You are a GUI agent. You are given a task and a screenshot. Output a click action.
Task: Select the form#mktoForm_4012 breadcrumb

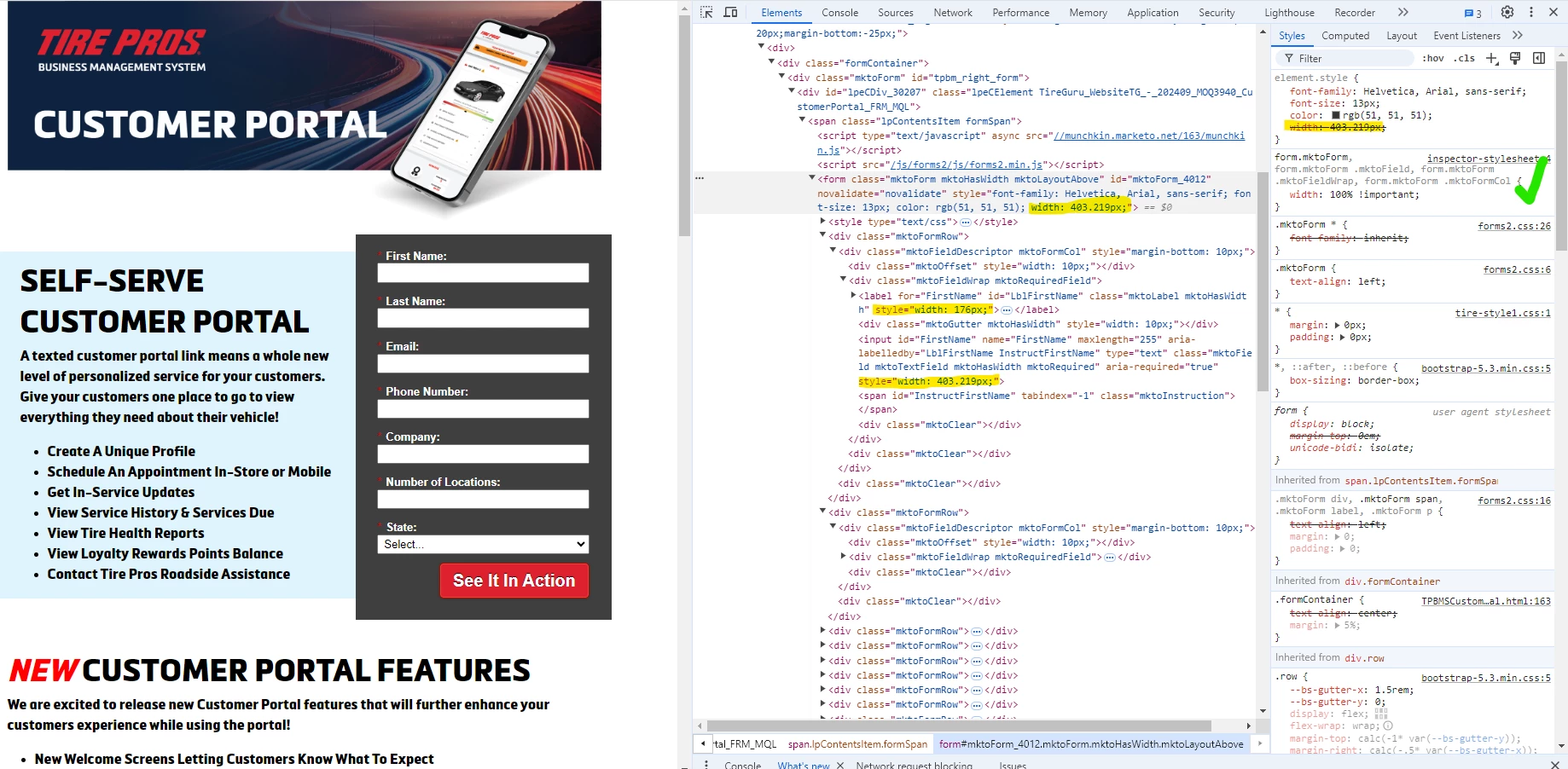tap(1091, 744)
